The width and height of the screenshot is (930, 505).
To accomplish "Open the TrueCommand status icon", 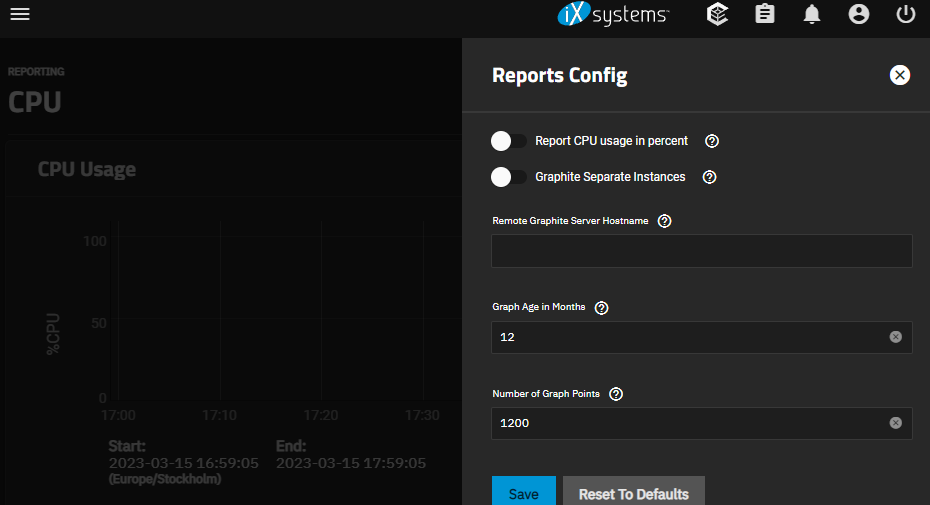I will (x=717, y=14).
